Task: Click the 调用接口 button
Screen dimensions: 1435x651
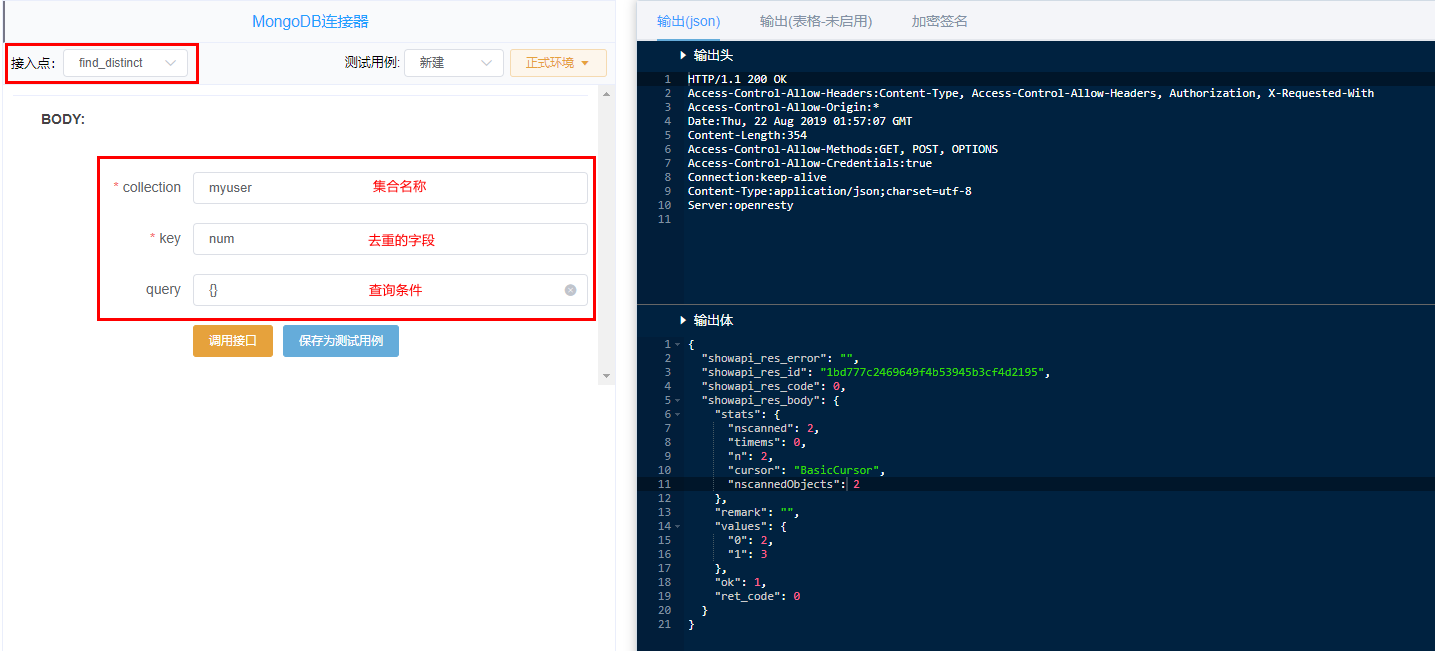Action: click(233, 341)
